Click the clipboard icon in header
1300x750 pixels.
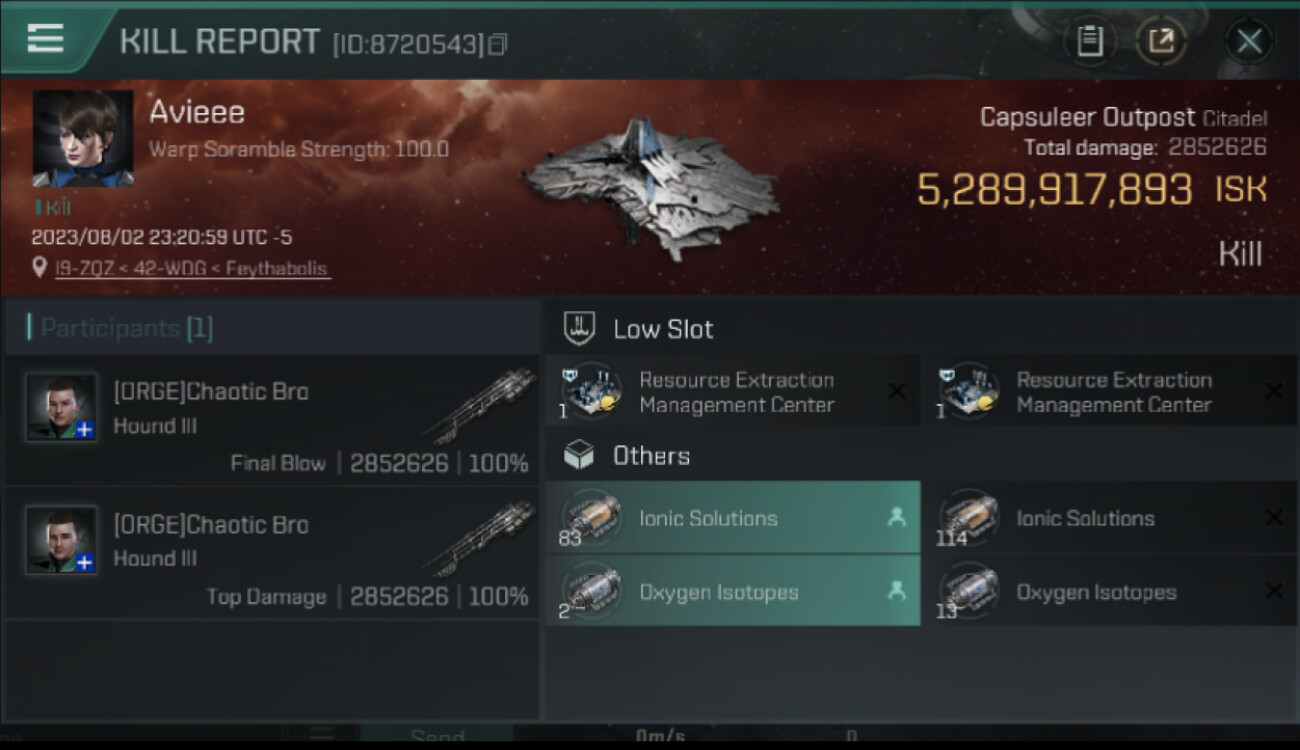[x=1089, y=41]
